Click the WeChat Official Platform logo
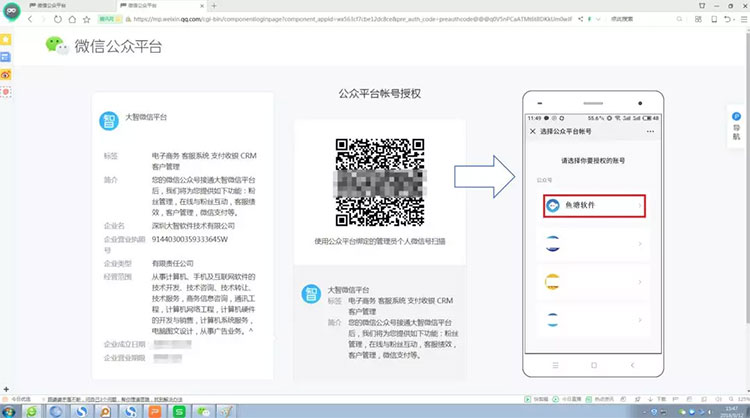This screenshot has width=750, height=418. click(x=104, y=45)
